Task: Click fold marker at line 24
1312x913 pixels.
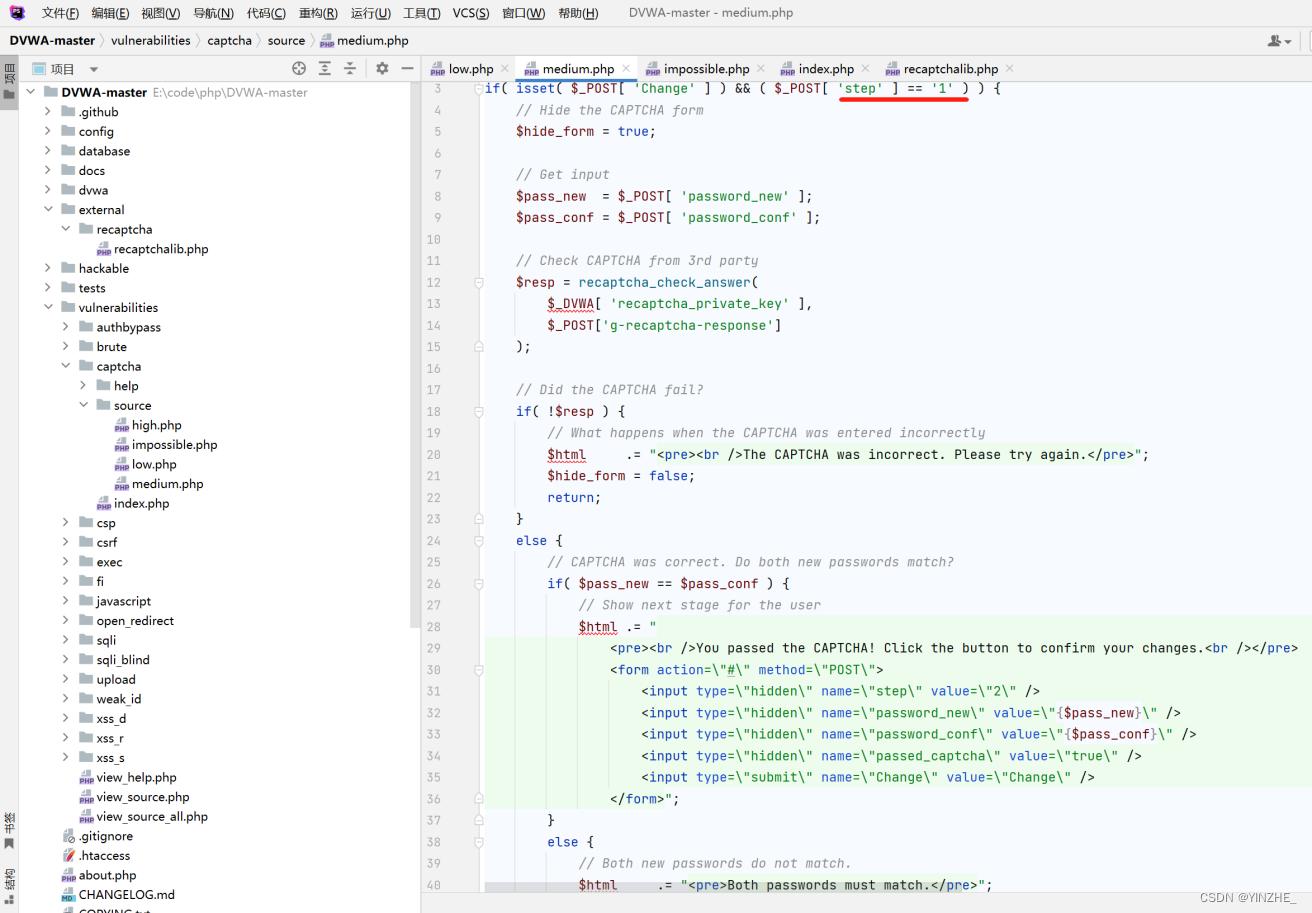Action: pos(479,541)
